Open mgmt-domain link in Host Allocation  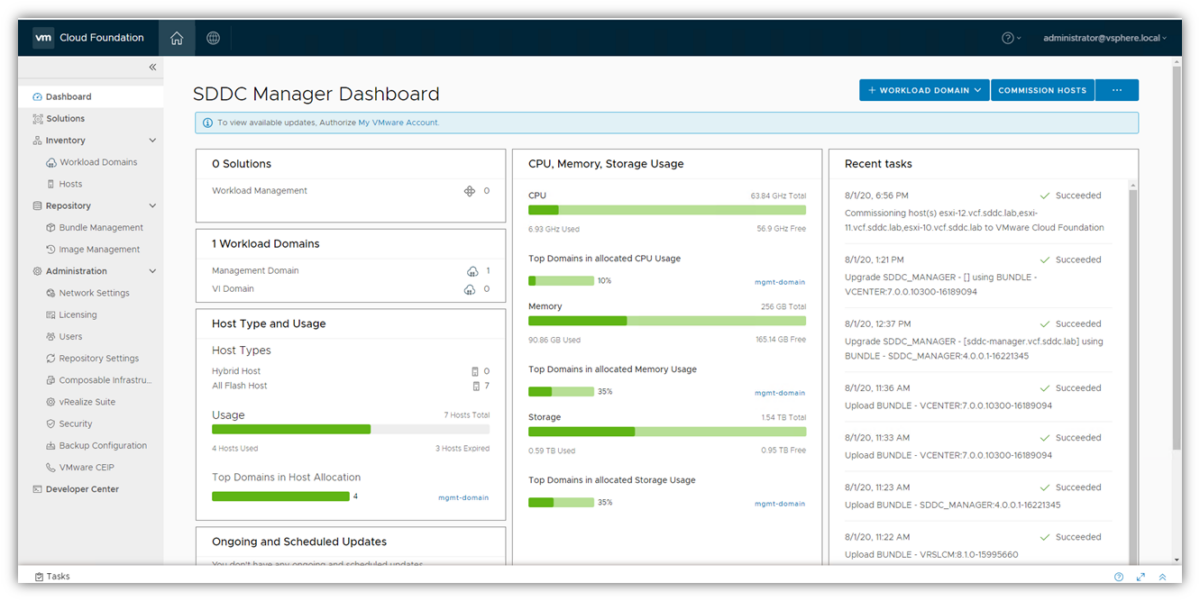pos(464,497)
